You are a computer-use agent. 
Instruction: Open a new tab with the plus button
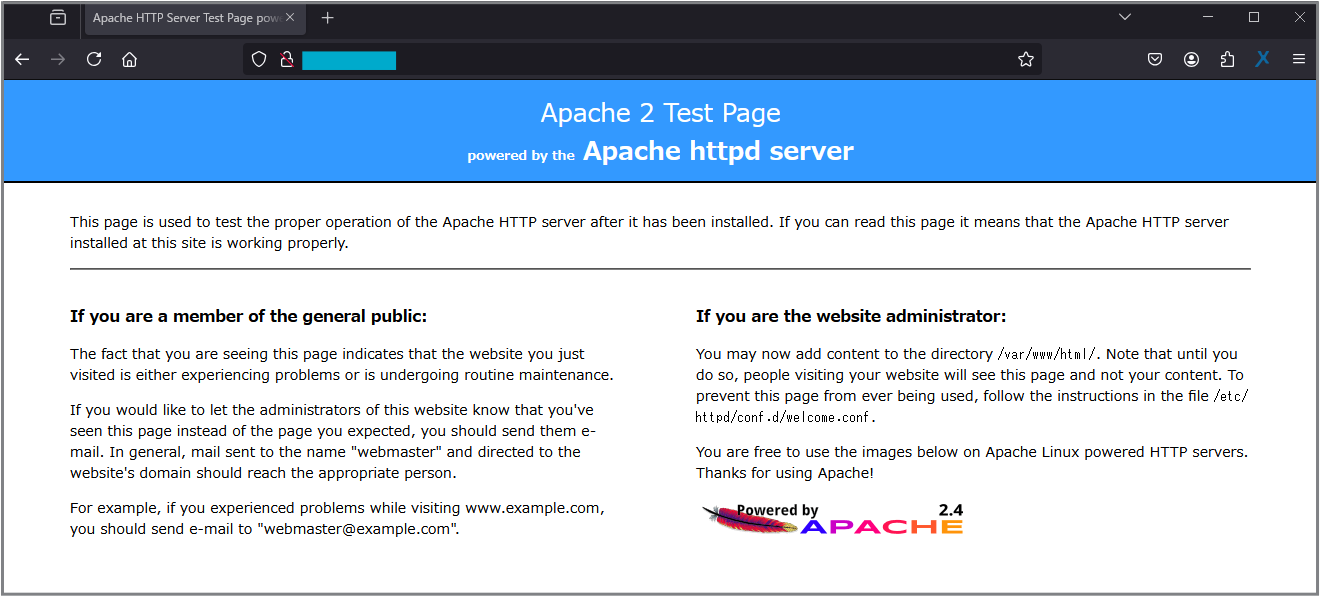[x=328, y=18]
